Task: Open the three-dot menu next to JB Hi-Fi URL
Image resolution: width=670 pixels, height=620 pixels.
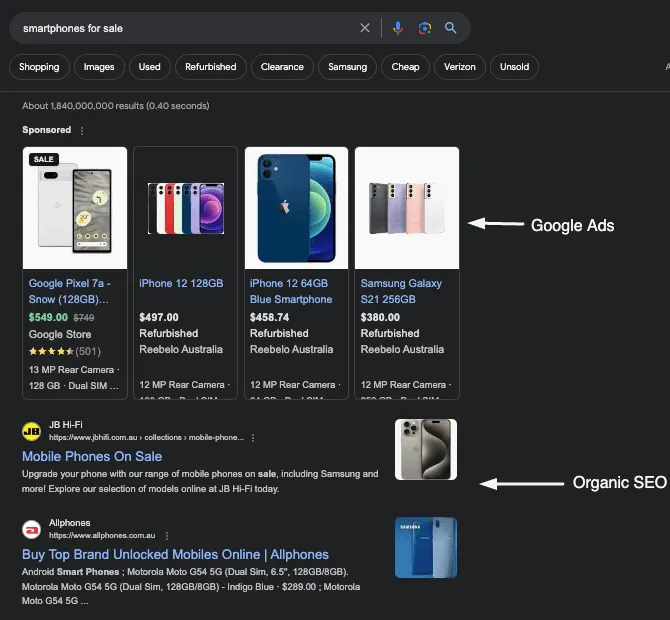Action: [x=253, y=438]
